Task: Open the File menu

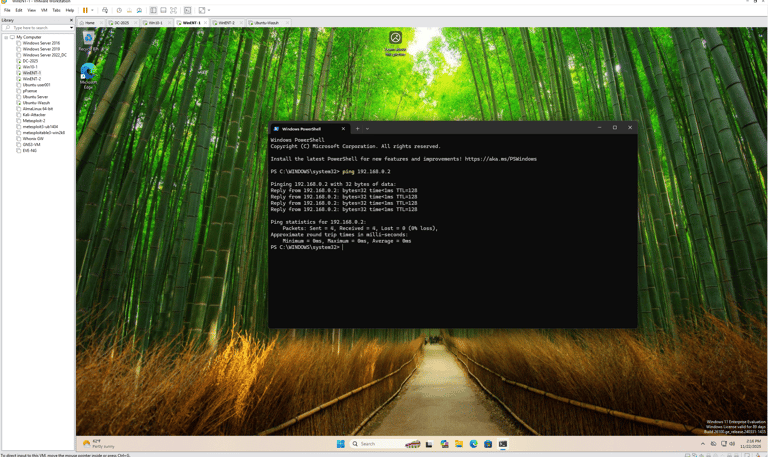Action: [x=7, y=10]
